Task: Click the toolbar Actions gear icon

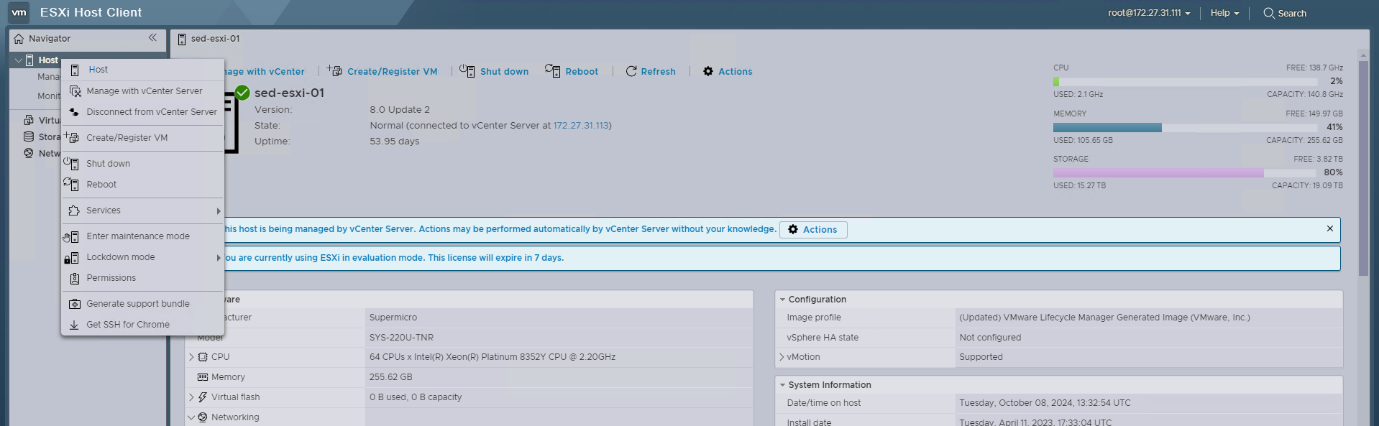Action: (708, 72)
